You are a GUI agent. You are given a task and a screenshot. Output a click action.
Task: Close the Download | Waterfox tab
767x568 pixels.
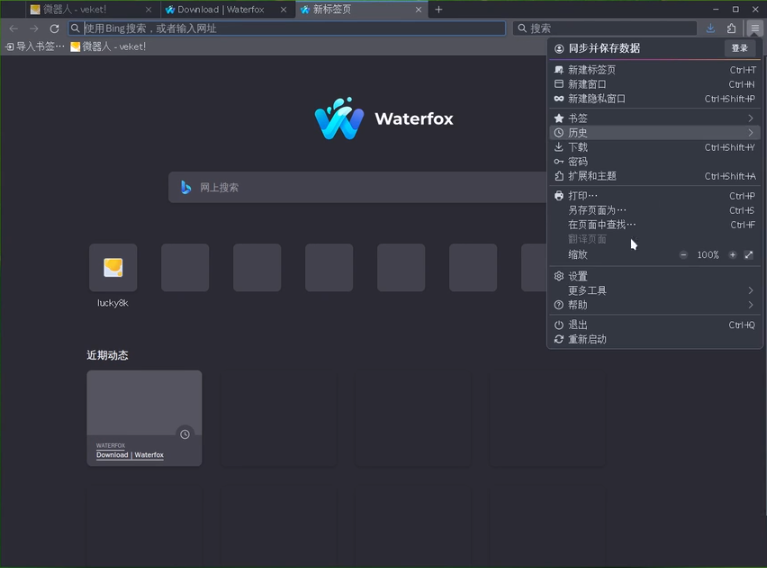pos(283,9)
